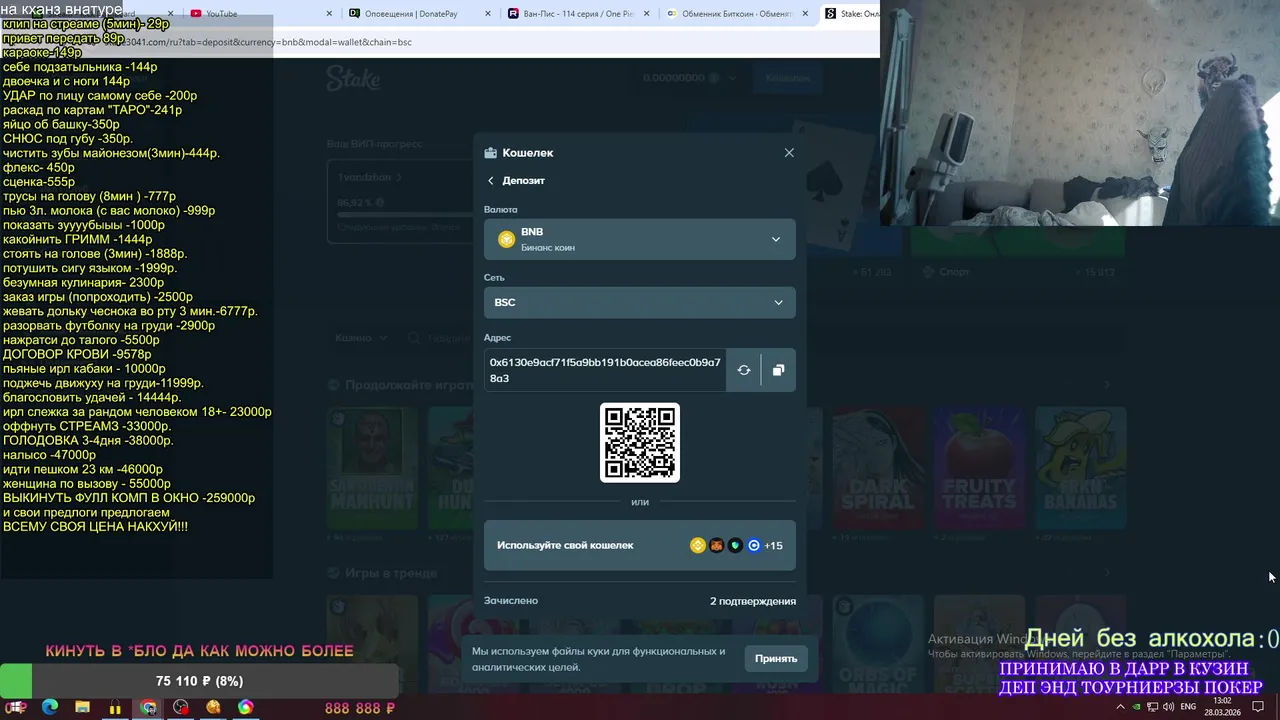Close the Ван-Пис tab

(645, 14)
